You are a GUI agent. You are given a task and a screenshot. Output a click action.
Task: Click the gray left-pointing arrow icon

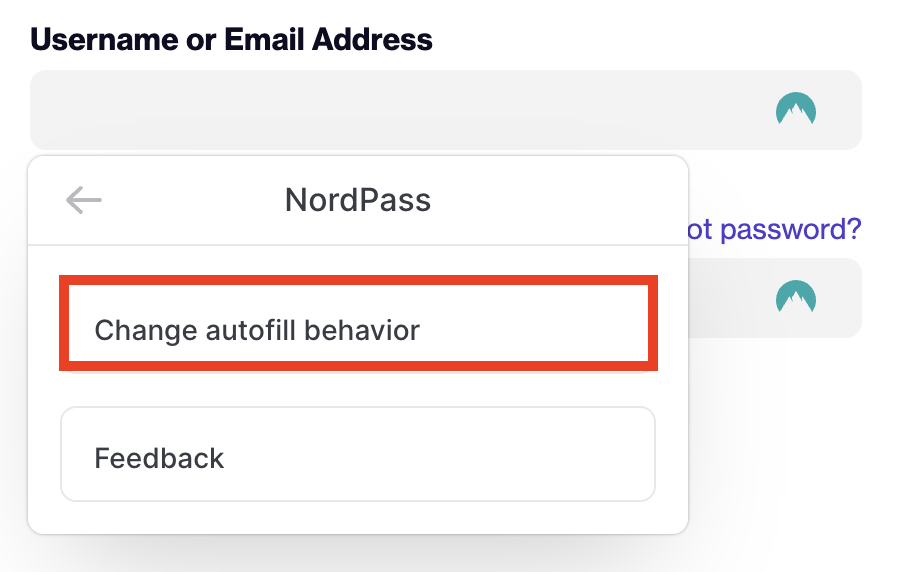pyautogui.click(x=84, y=200)
